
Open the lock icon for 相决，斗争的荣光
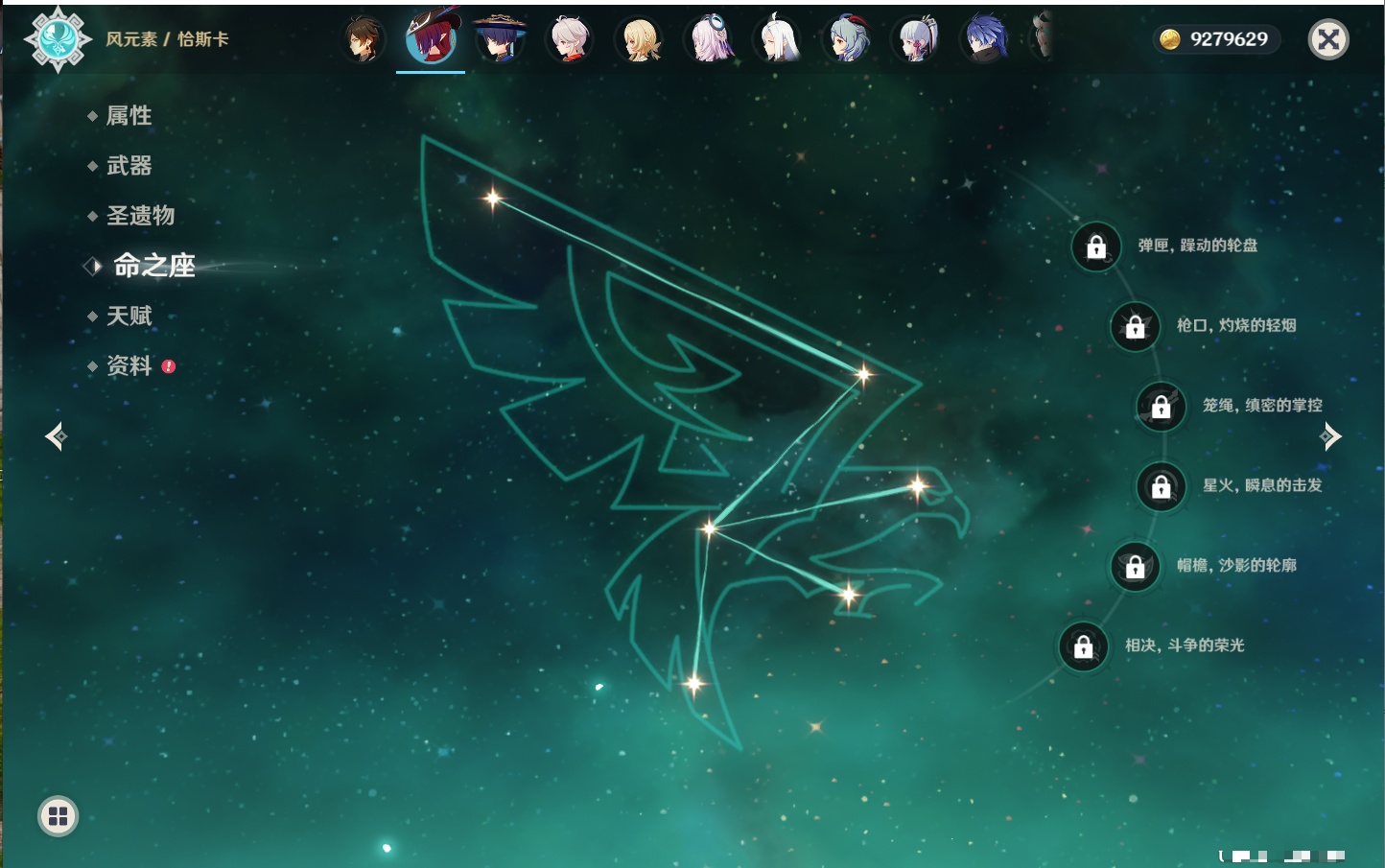tap(1084, 646)
